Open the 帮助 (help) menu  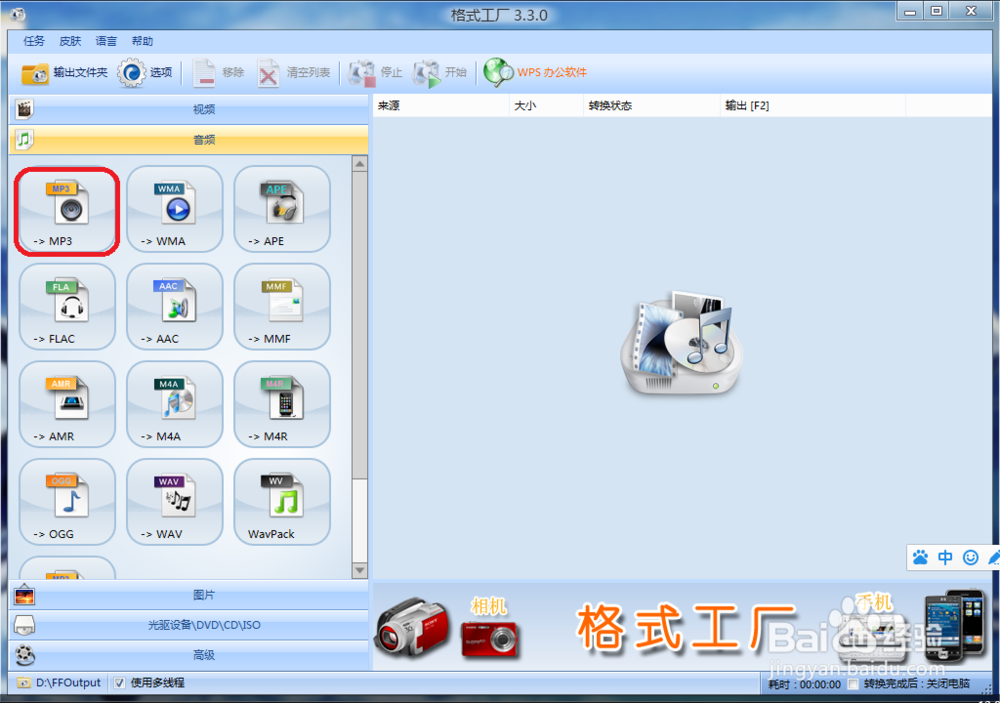tap(142, 41)
